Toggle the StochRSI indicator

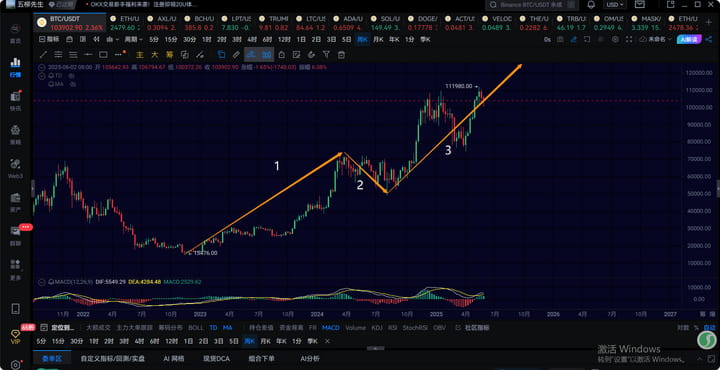click(415, 328)
